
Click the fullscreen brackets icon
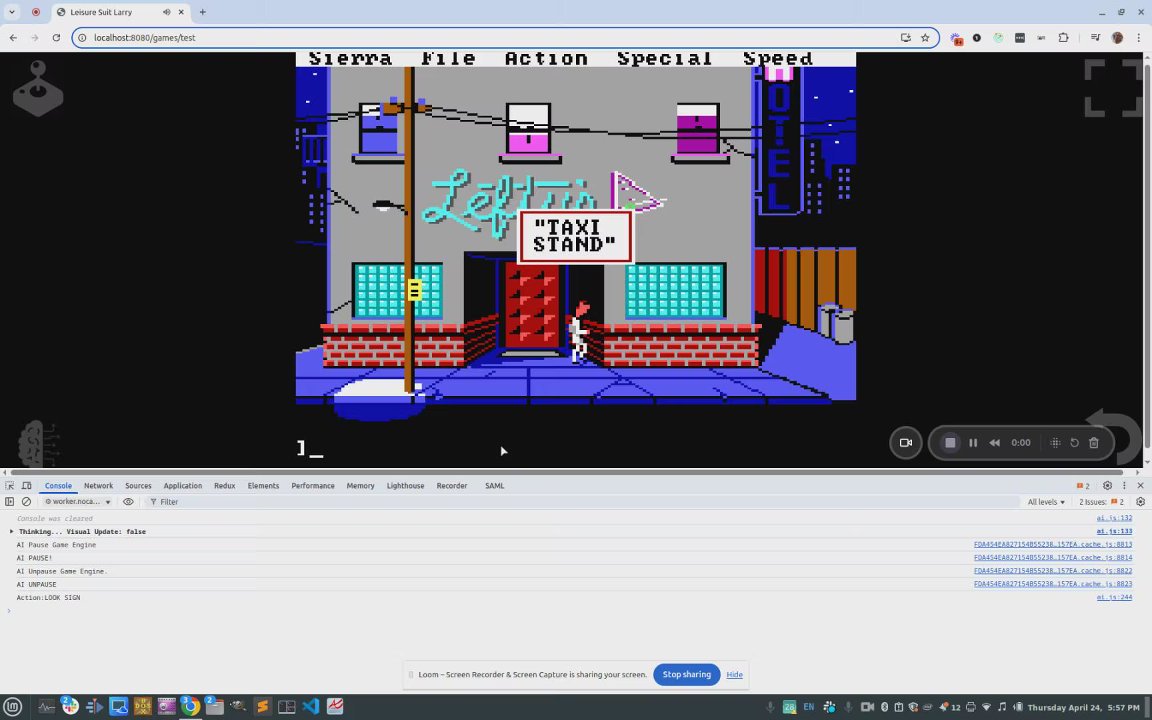(x=1113, y=88)
